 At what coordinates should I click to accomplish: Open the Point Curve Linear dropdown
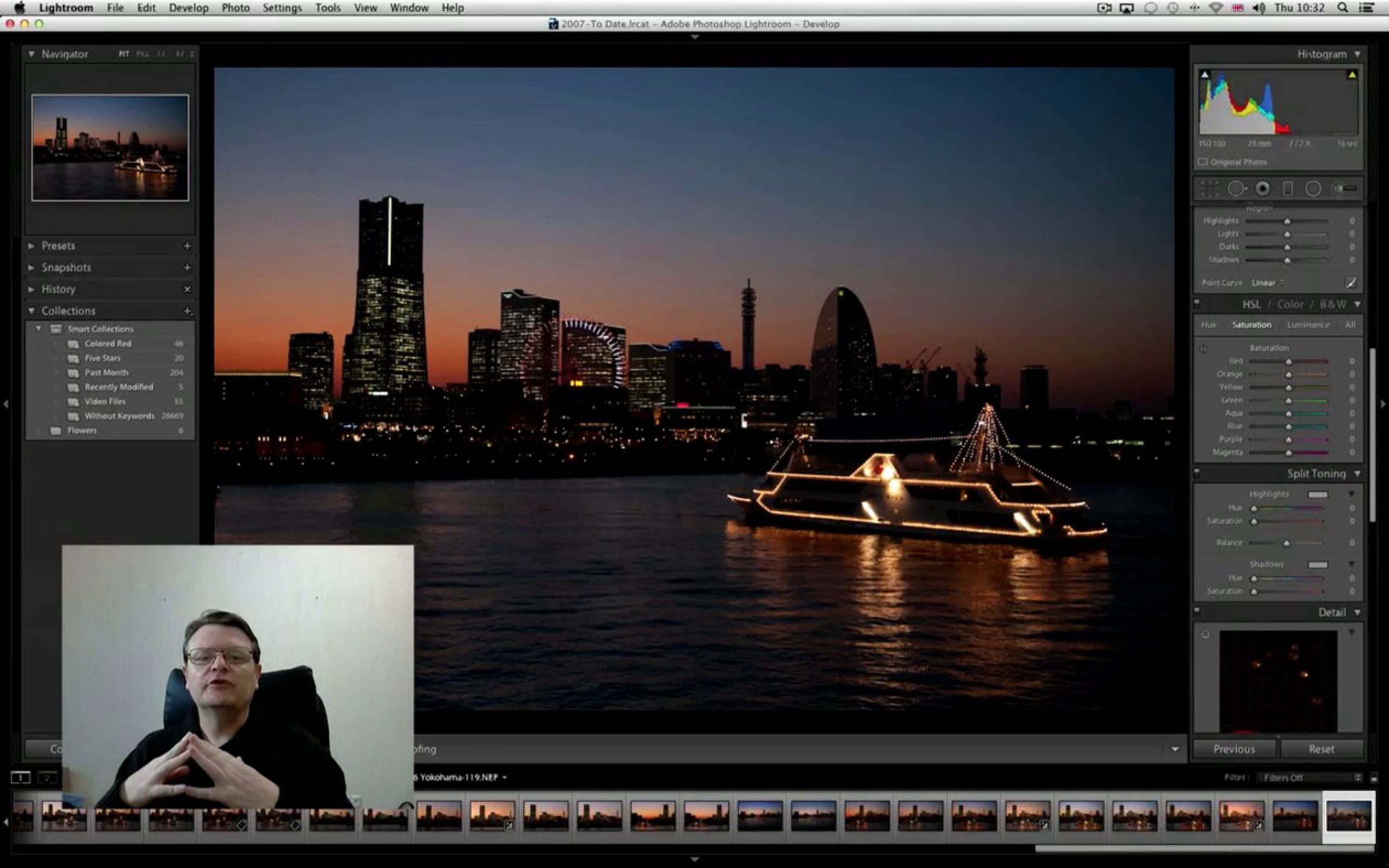[x=1267, y=282]
